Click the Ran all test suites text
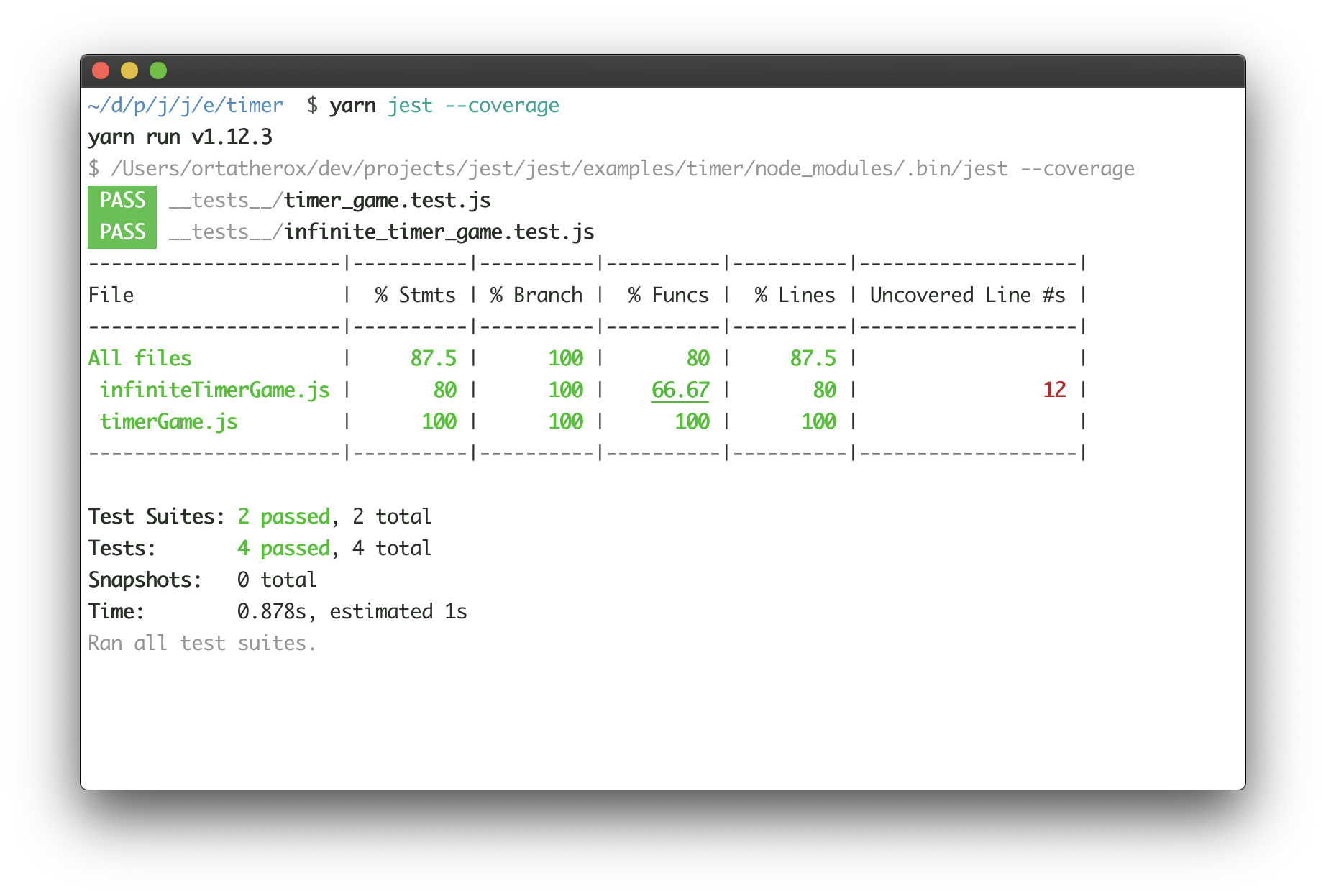The width and height of the screenshot is (1326, 896). [201, 642]
